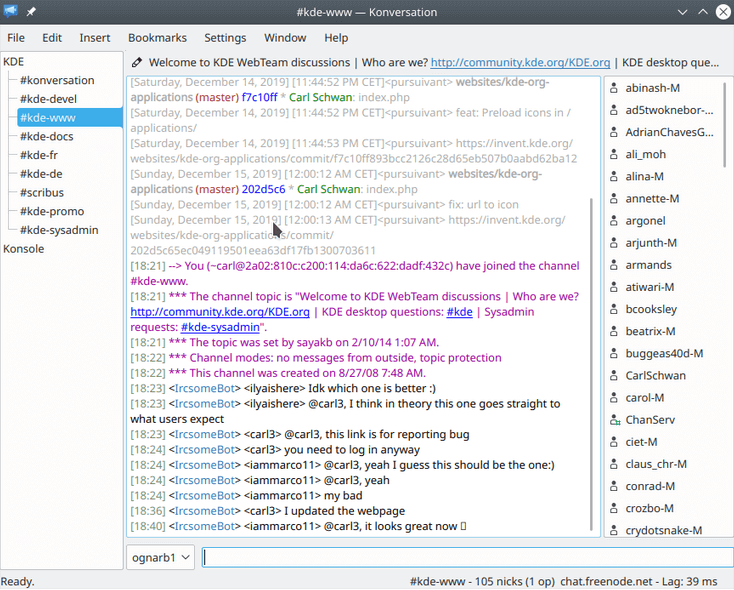
Task: Click the chat message input field
Action: point(465,557)
